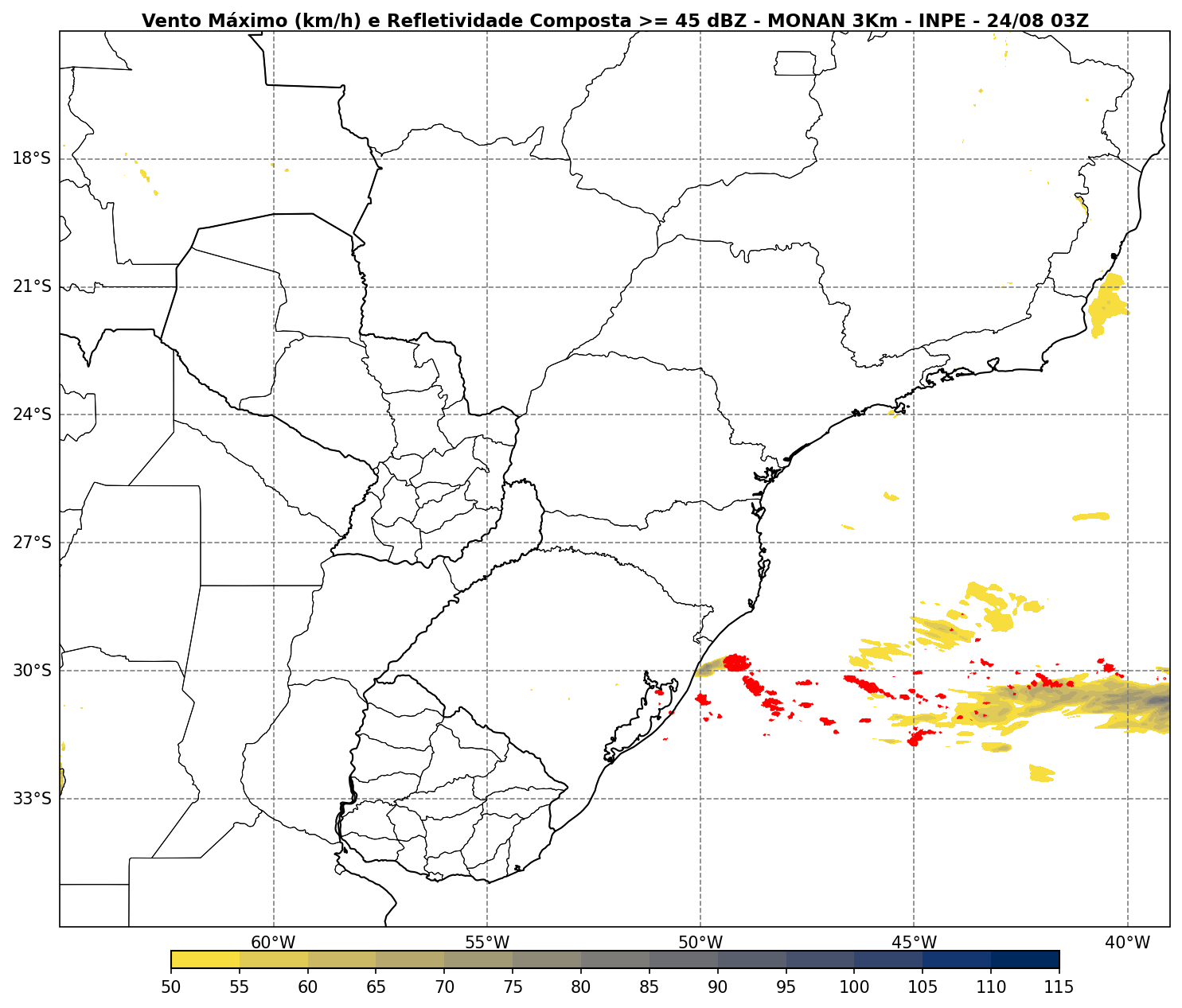Click the 24°S latitude label

[x=32, y=414]
